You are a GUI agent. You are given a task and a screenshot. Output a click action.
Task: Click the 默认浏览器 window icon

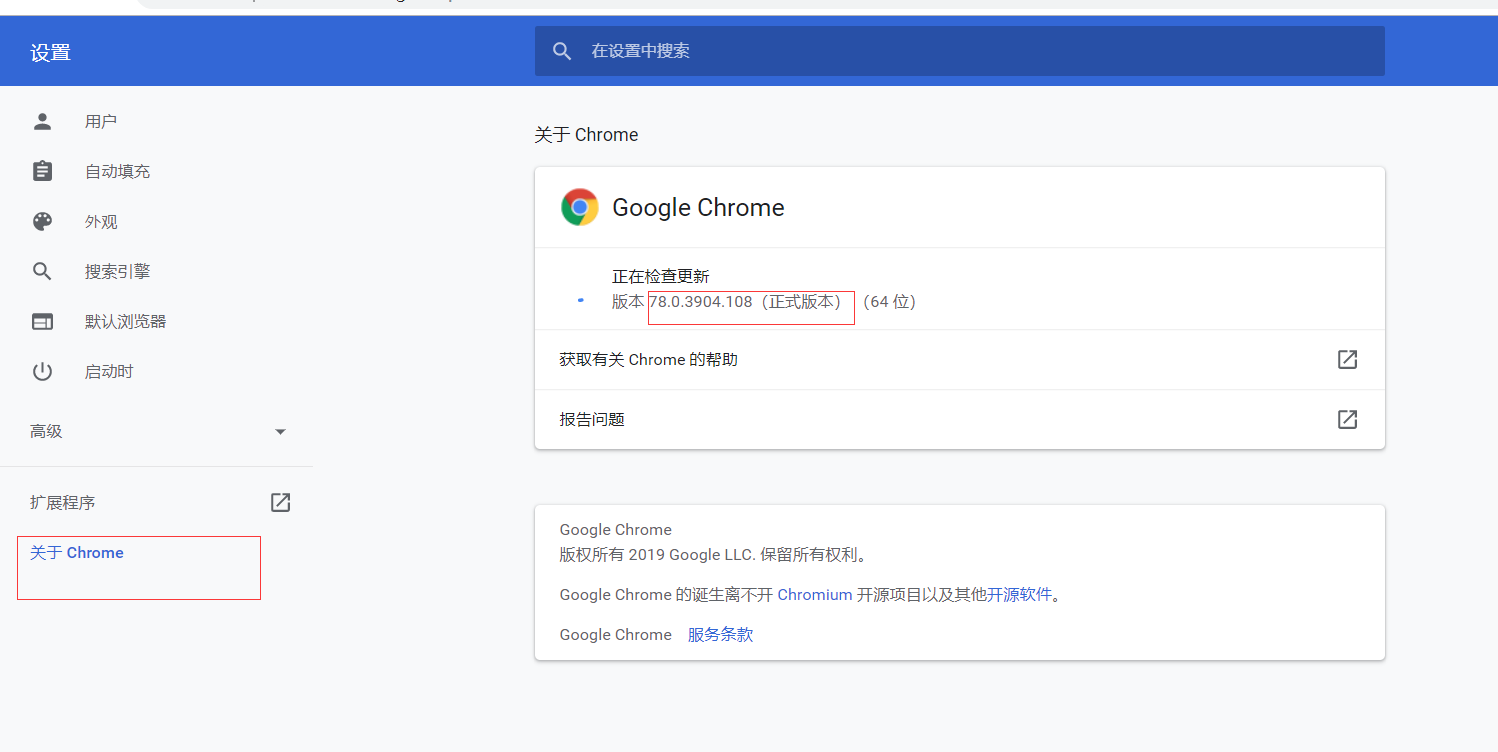[x=42, y=321]
